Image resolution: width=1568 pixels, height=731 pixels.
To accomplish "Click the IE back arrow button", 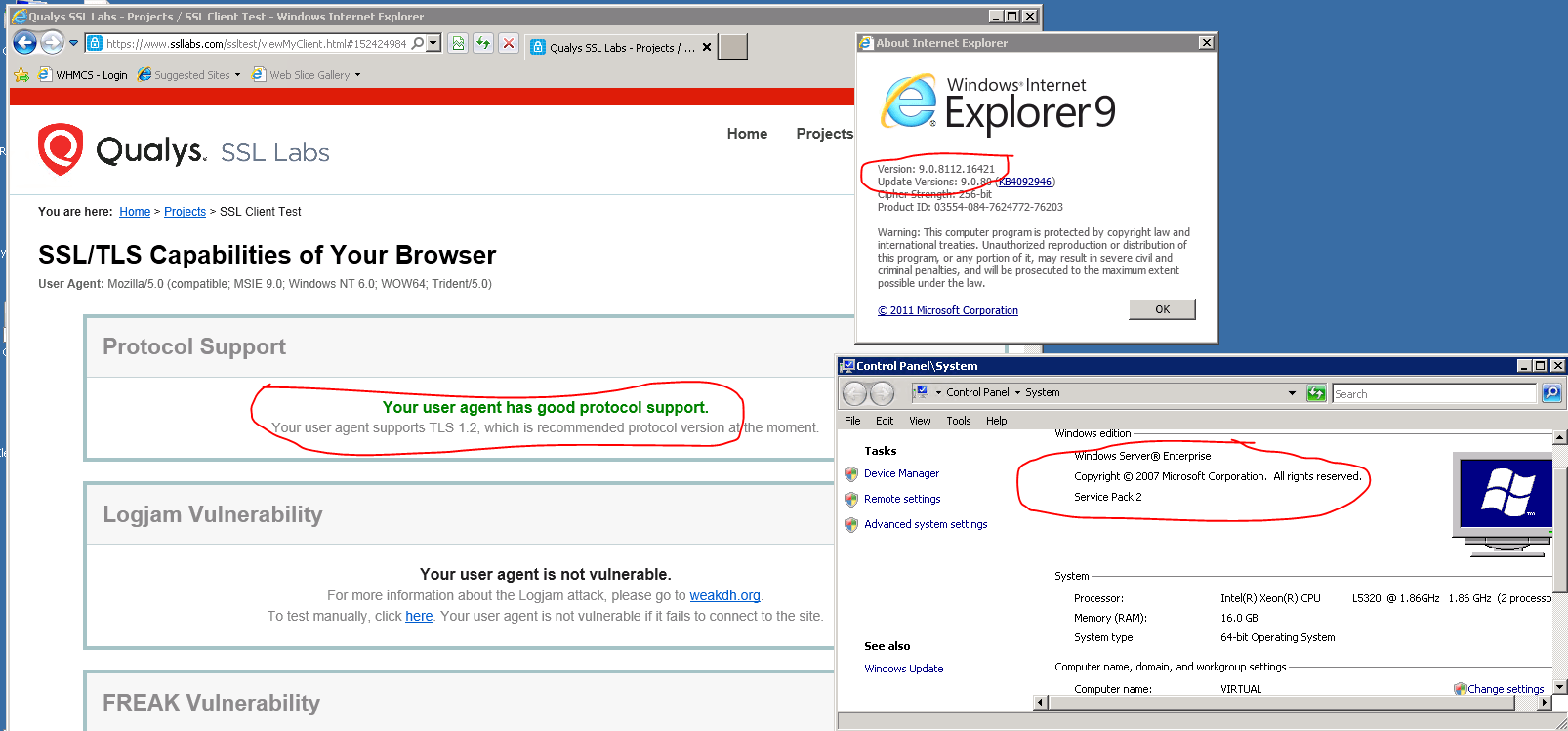I will coord(25,43).
